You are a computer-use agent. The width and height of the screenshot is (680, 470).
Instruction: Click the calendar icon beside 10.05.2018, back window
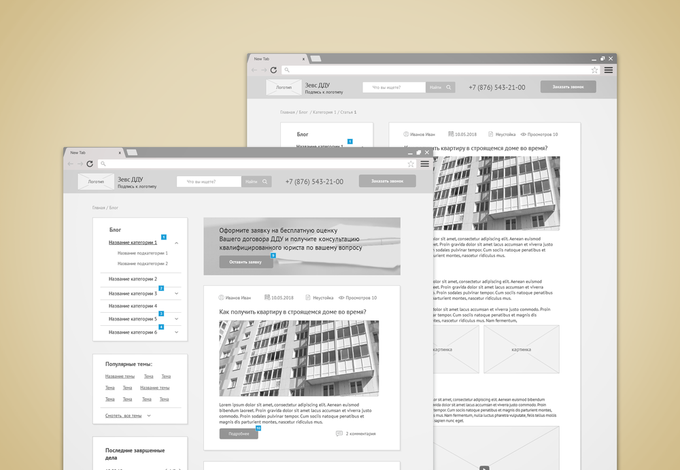[451, 134]
